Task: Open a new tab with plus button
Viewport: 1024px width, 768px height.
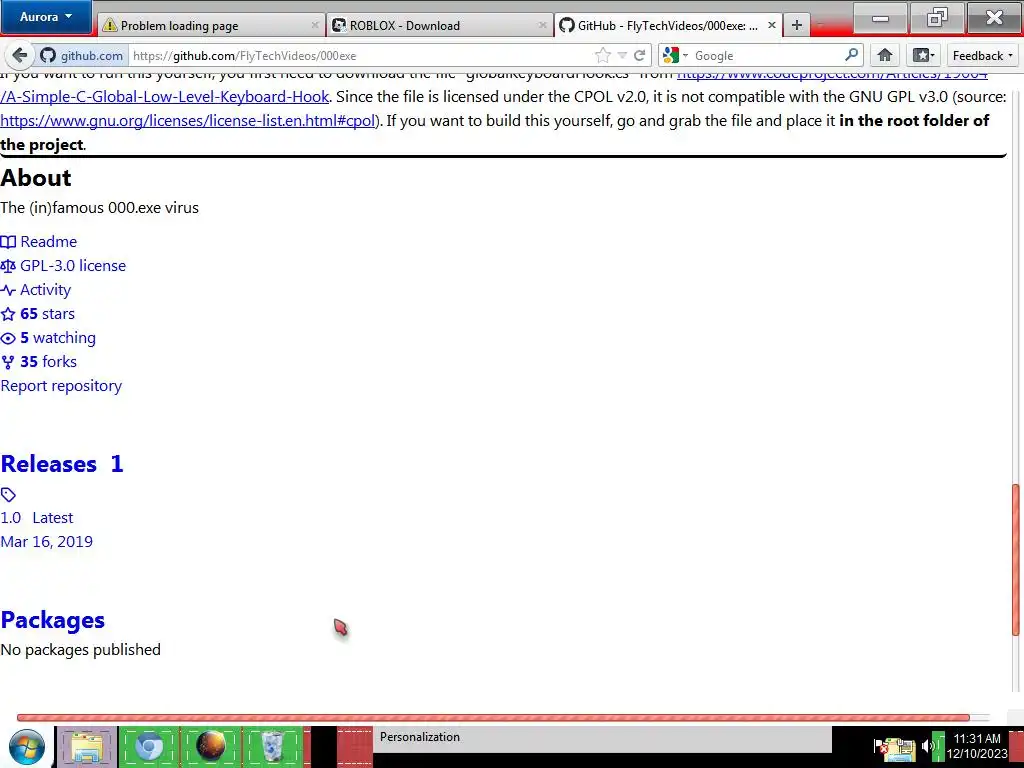Action: (797, 25)
